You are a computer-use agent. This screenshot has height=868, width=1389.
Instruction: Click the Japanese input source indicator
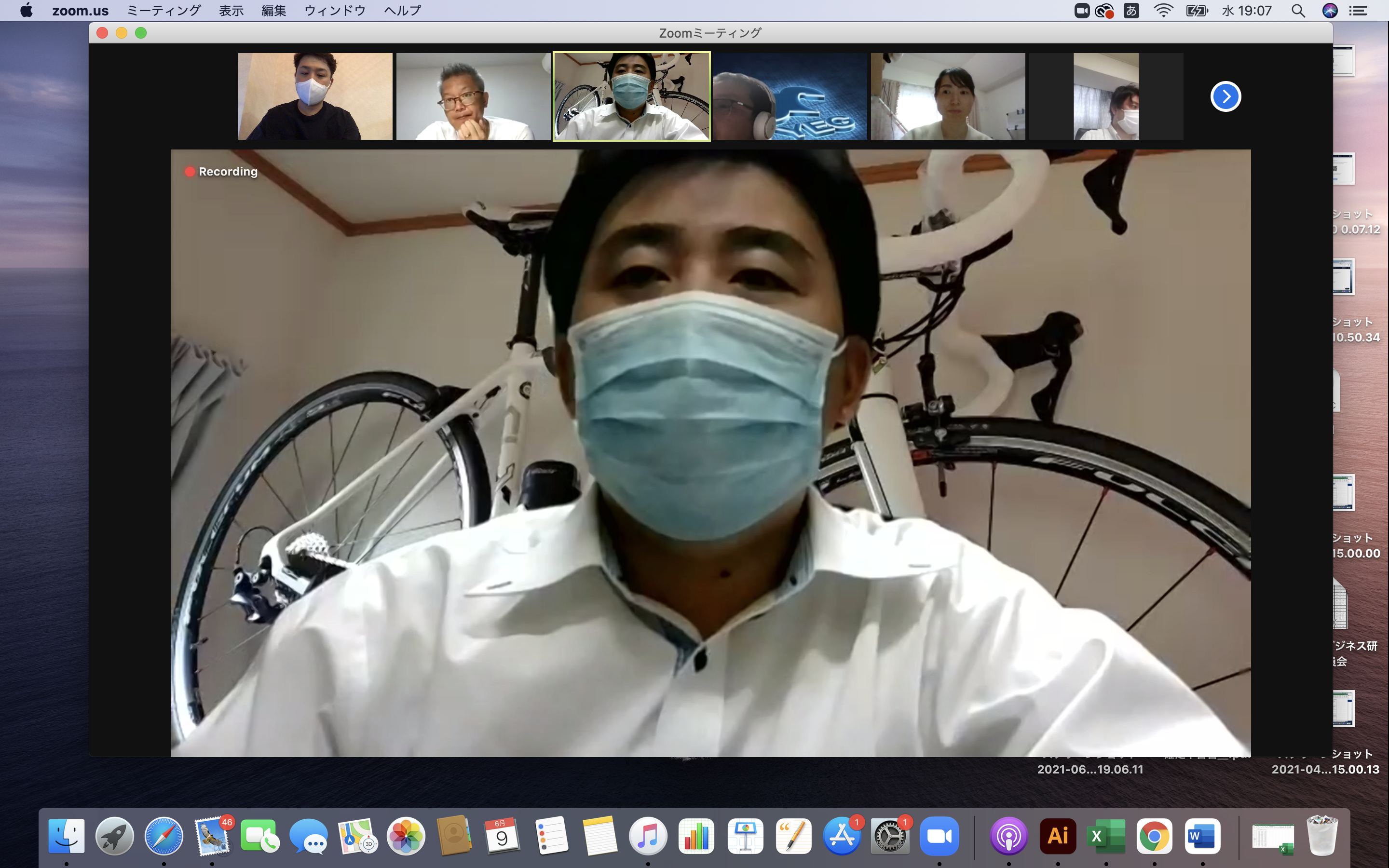[x=1130, y=11]
